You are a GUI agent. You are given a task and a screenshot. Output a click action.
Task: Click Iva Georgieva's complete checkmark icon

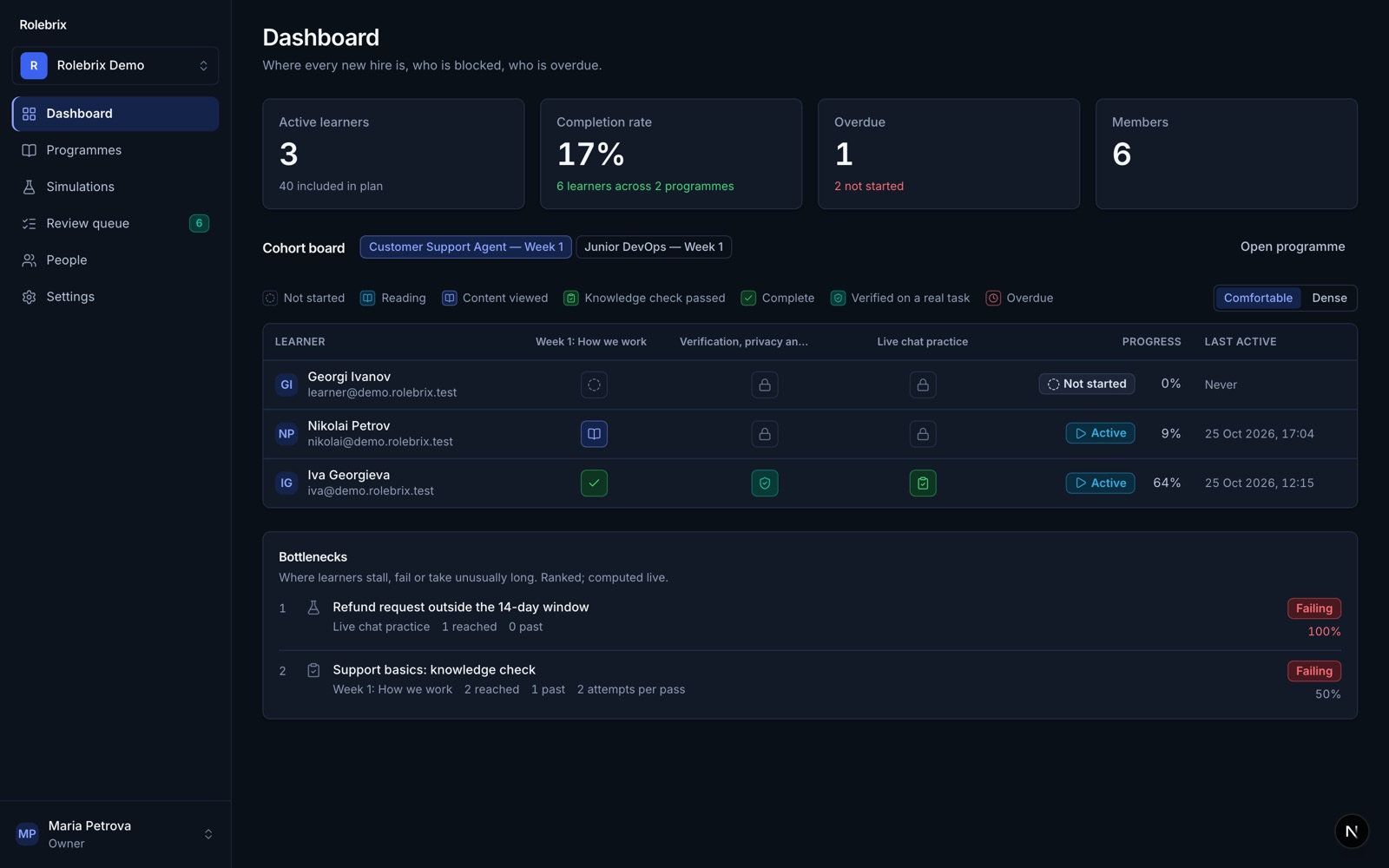[x=594, y=483]
